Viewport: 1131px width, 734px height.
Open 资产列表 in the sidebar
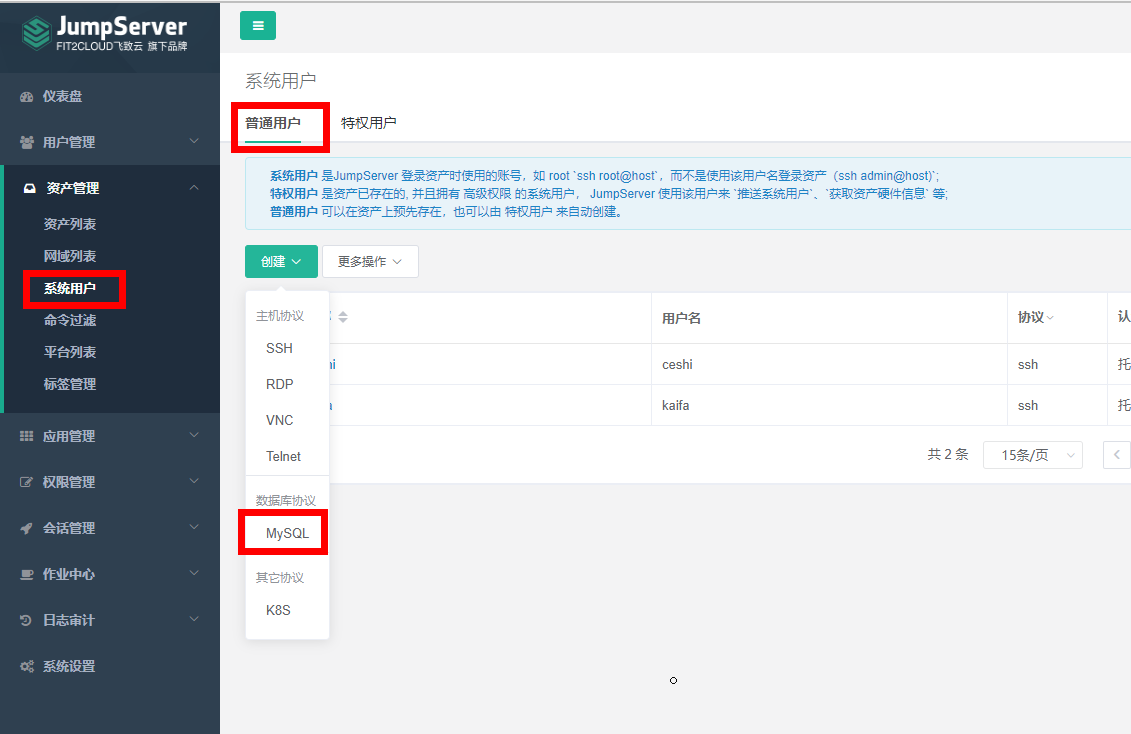[70, 224]
